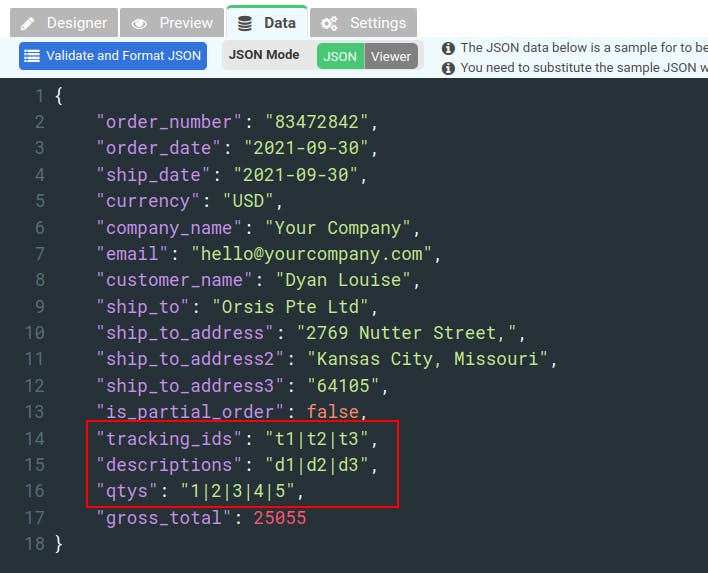
Task: Click Validate and Format JSON button
Action: (x=113, y=56)
